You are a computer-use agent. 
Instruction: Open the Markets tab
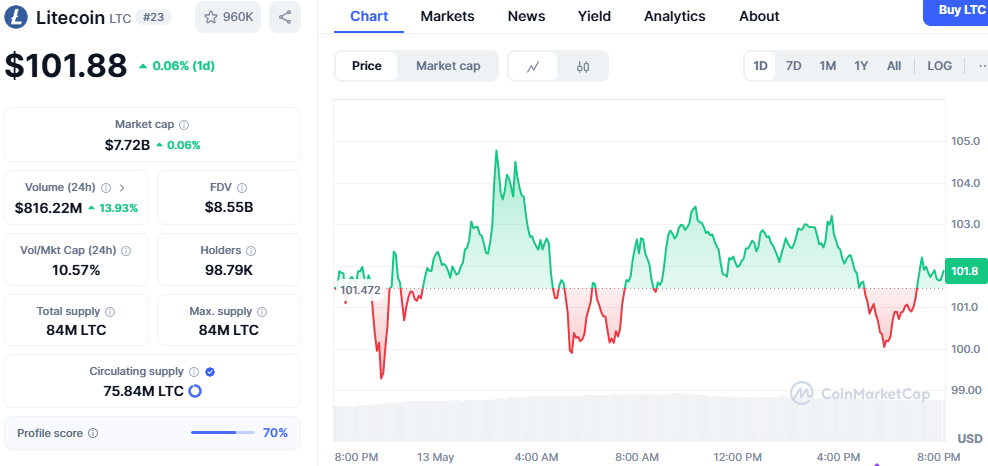point(447,16)
